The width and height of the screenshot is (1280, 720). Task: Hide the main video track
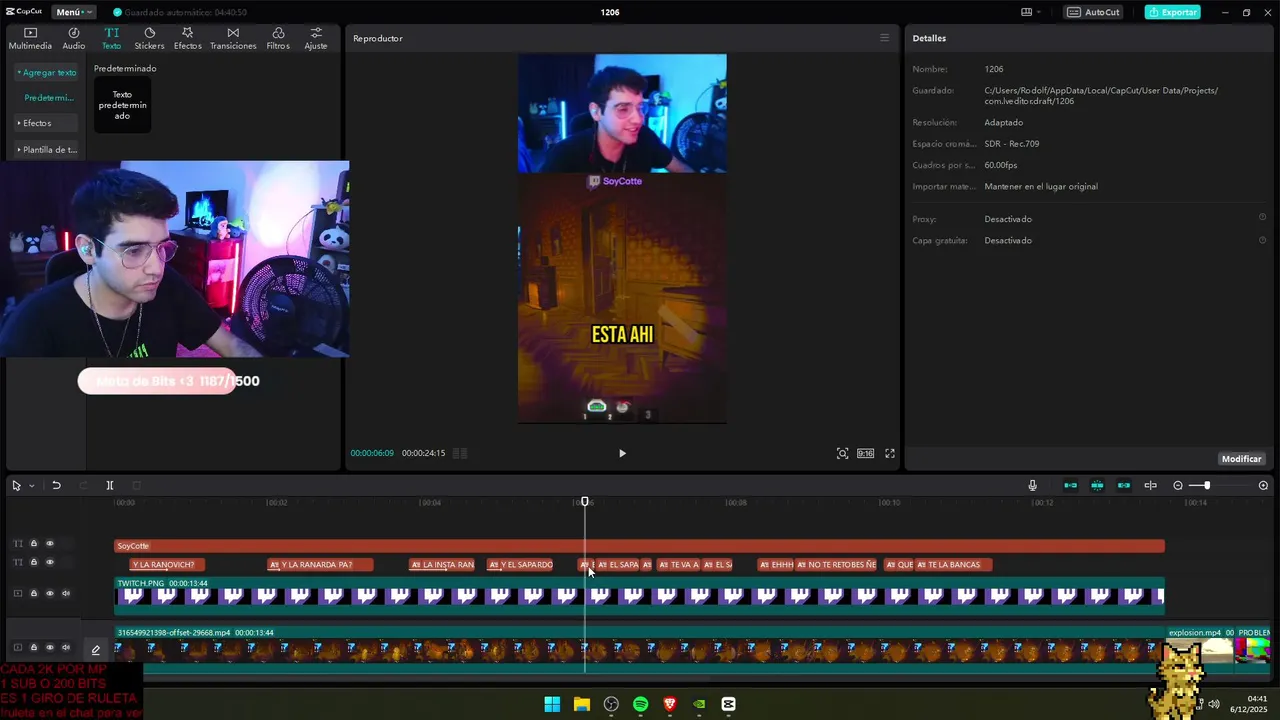point(49,648)
